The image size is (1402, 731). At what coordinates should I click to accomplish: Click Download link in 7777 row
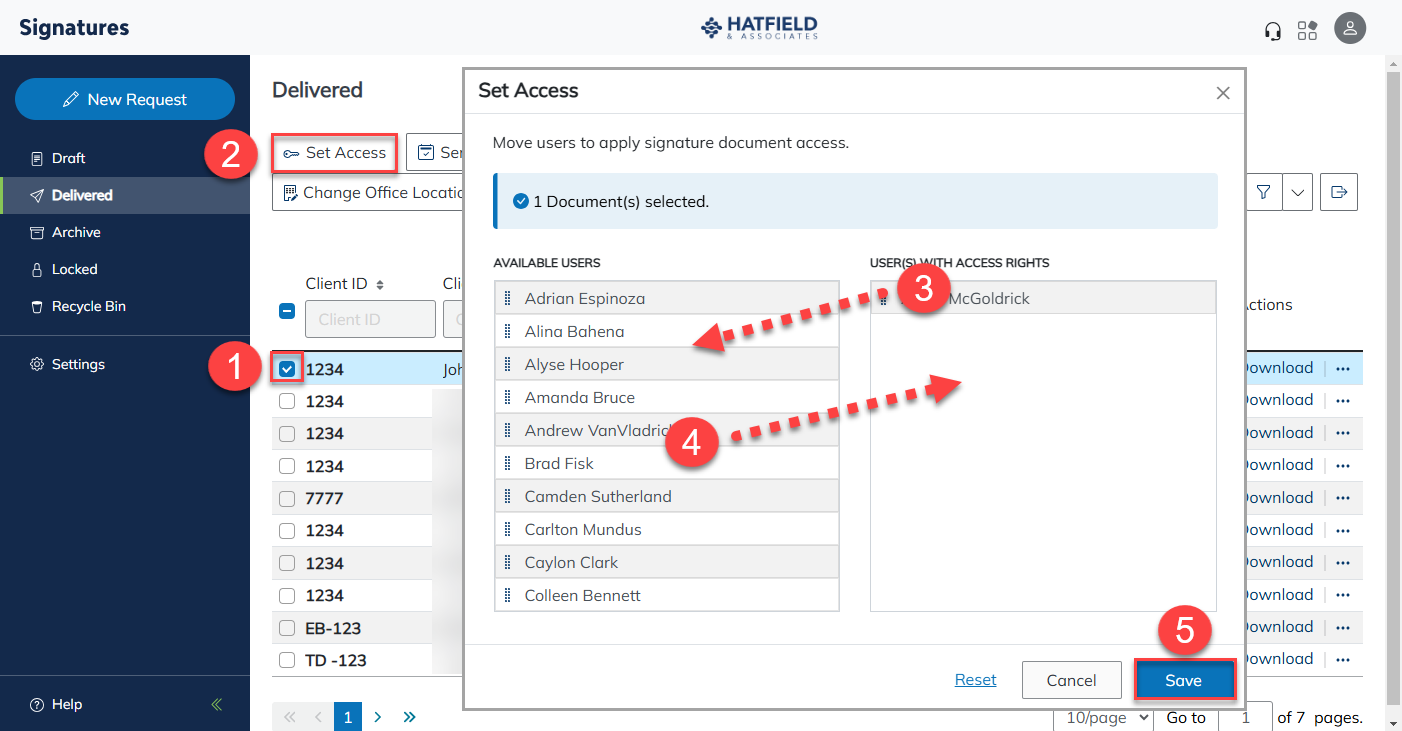1278,497
